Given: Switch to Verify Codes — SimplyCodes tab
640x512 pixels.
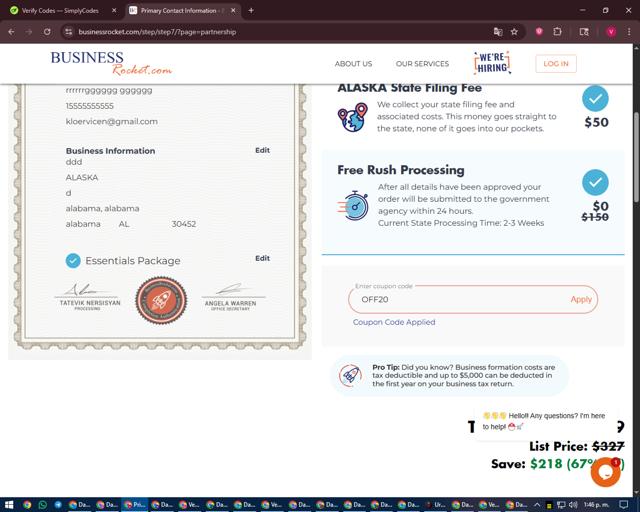Looking at the screenshot, I should (61, 11).
